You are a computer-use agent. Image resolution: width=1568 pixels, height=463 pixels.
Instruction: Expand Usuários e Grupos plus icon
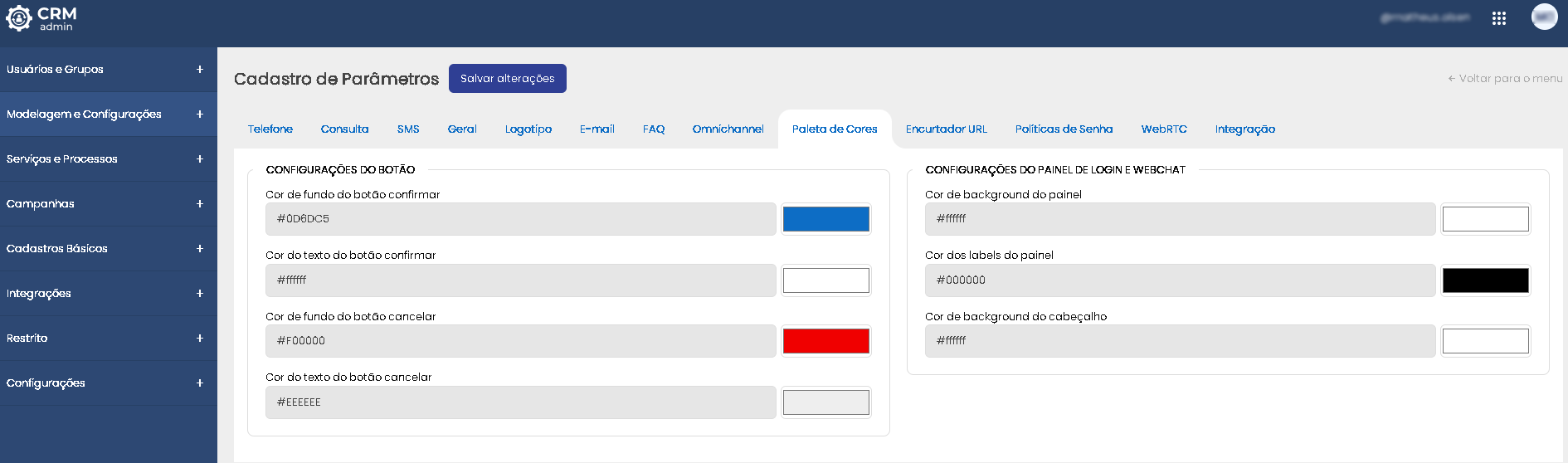click(x=200, y=70)
